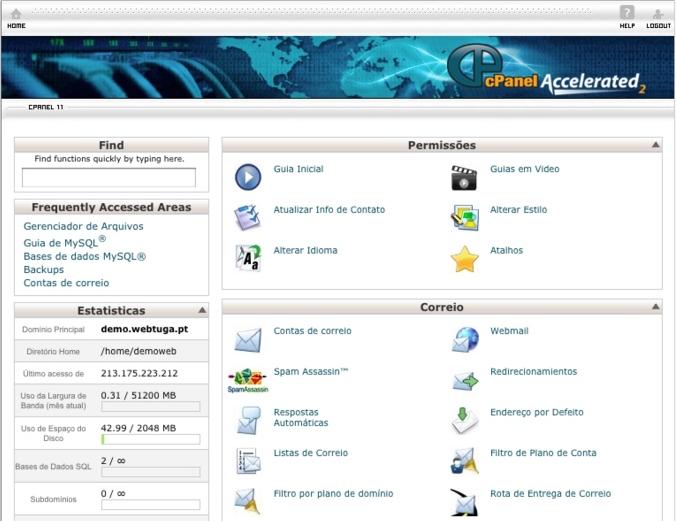The width and height of the screenshot is (676, 522).
Task: Click the CPANEL 11 breadcrumb label
Action: (x=46, y=107)
